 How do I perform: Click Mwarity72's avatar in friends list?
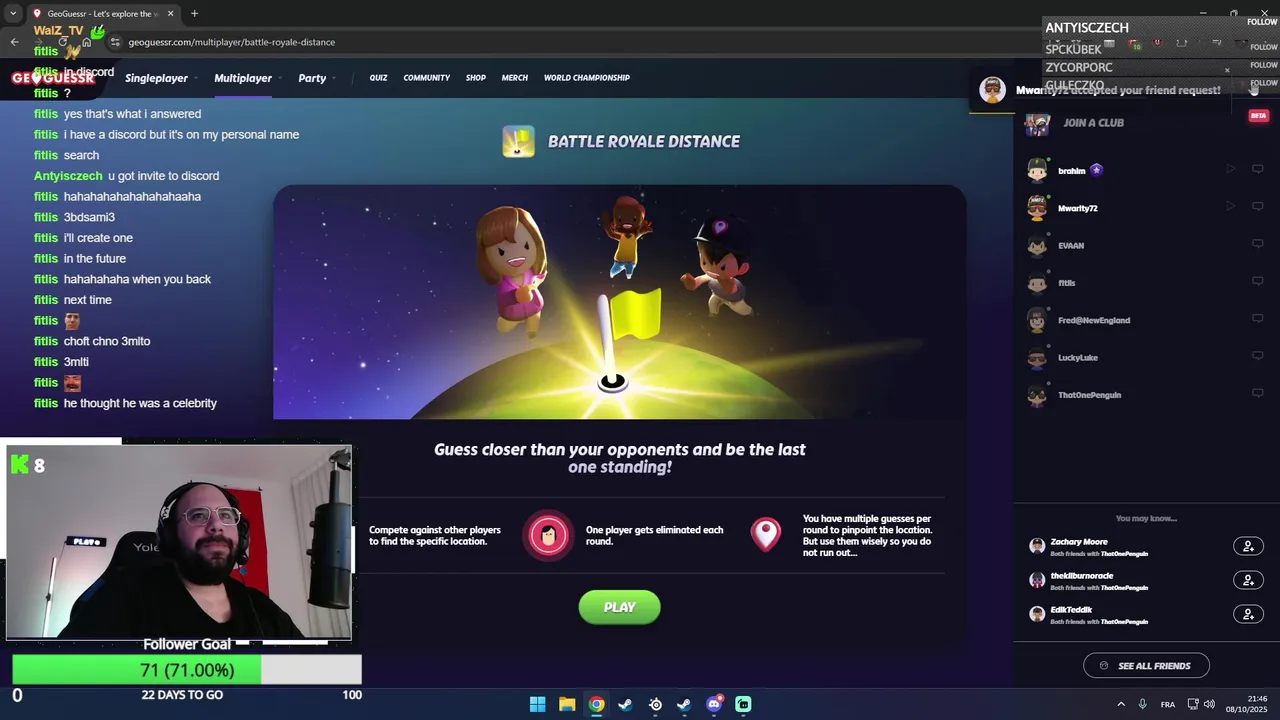(x=1038, y=208)
